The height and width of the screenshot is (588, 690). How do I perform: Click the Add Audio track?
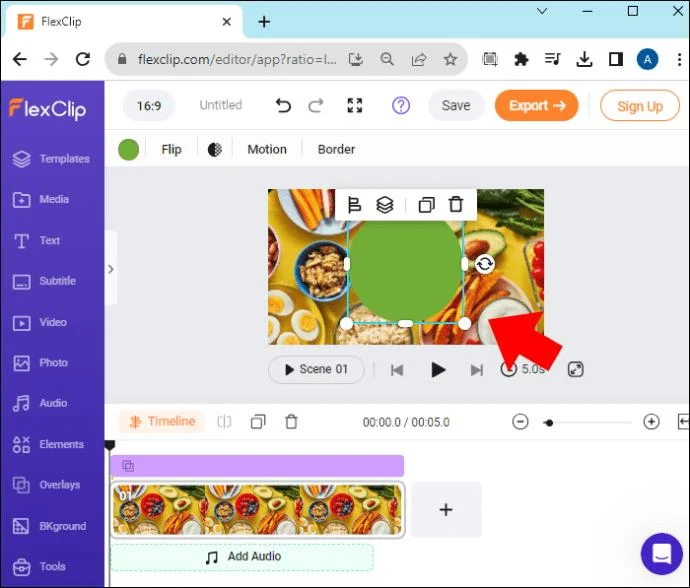[x=242, y=557]
